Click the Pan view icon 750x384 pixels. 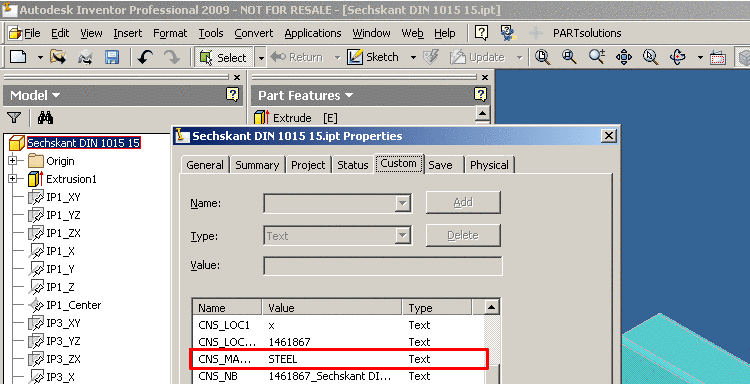click(624, 57)
